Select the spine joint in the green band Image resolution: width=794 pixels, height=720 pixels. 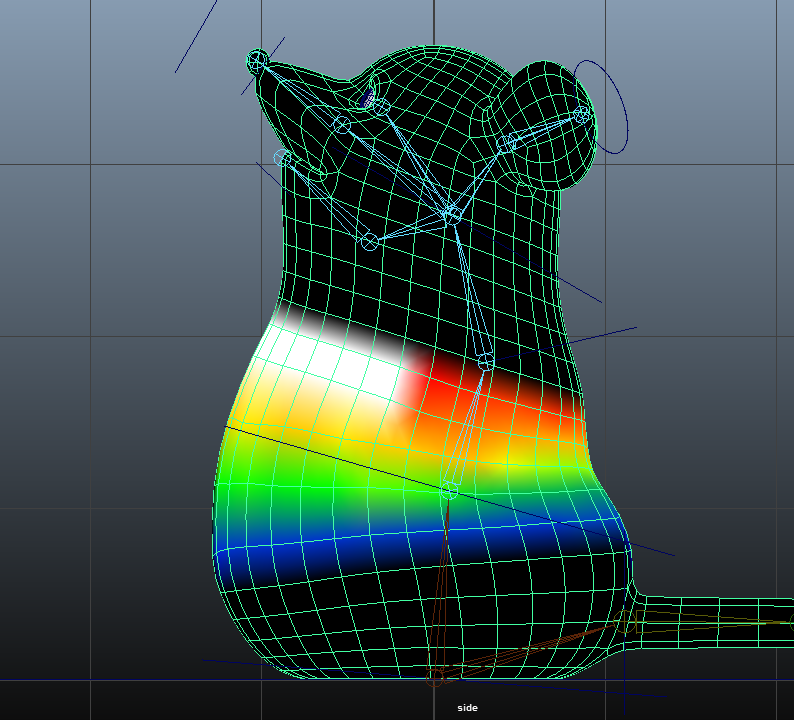[x=449, y=489]
